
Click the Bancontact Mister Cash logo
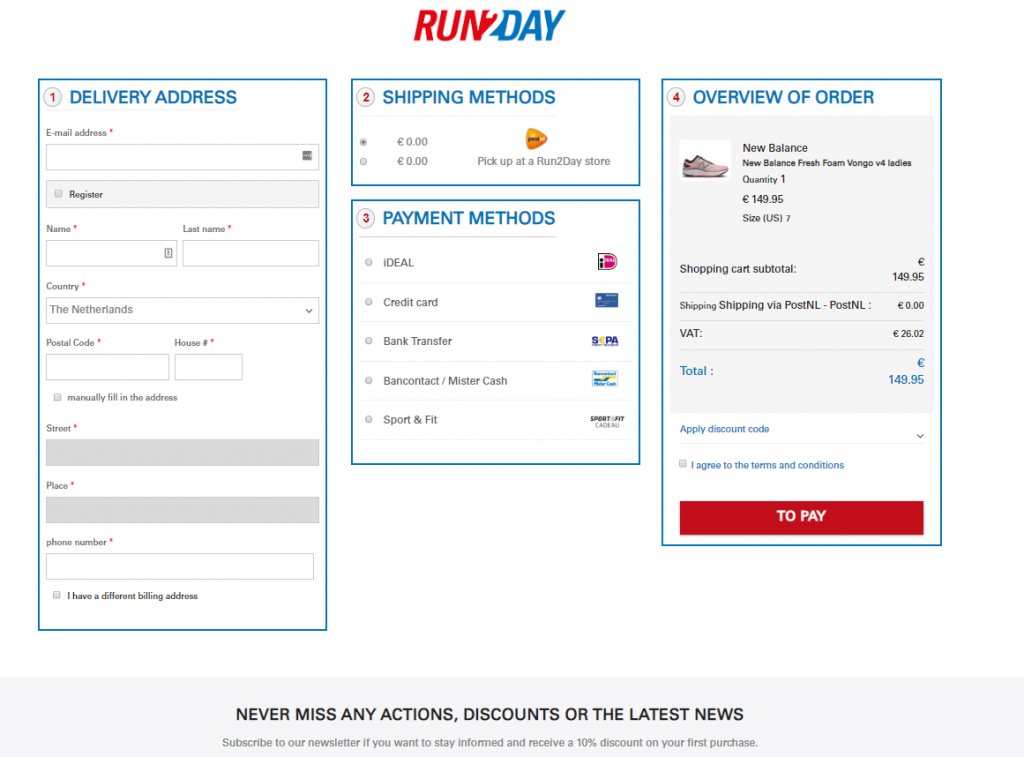(x=605, y=379)
